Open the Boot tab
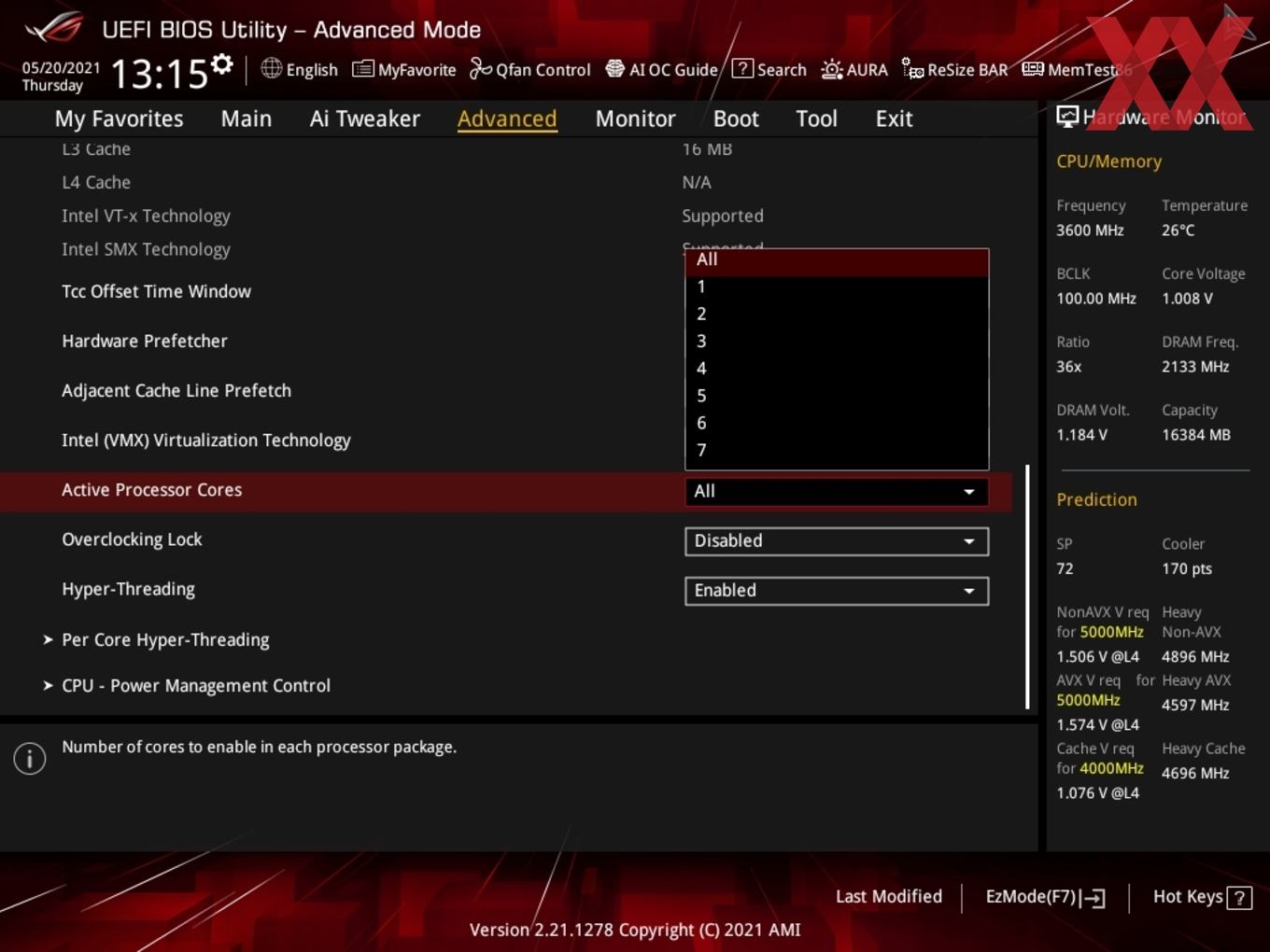This screenshot has height=952, width=1270. (736, 119)
